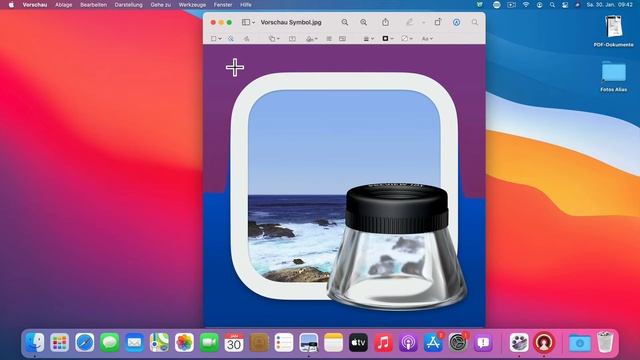Open the Adjust Size tool
Screen dimensions: 640x360
coord(342,38)
